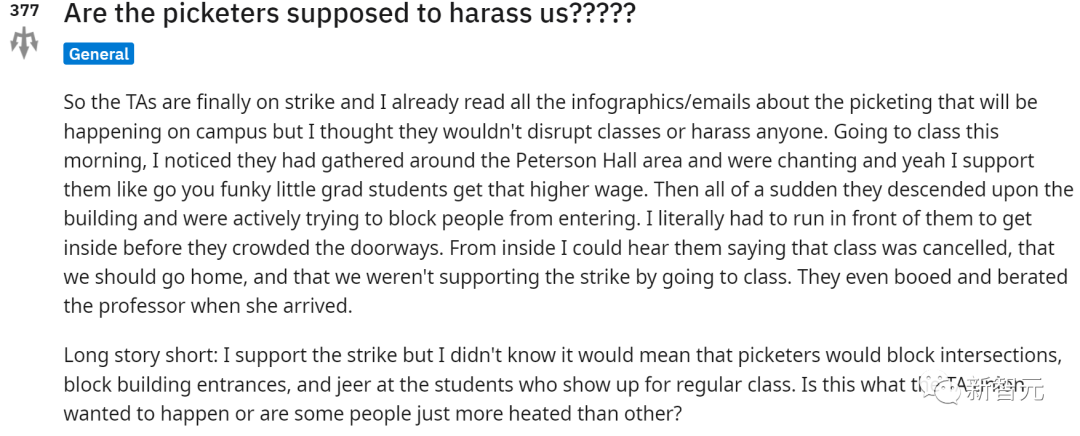
Task: Select the blue General flair tag
Action: coord(99,54)
